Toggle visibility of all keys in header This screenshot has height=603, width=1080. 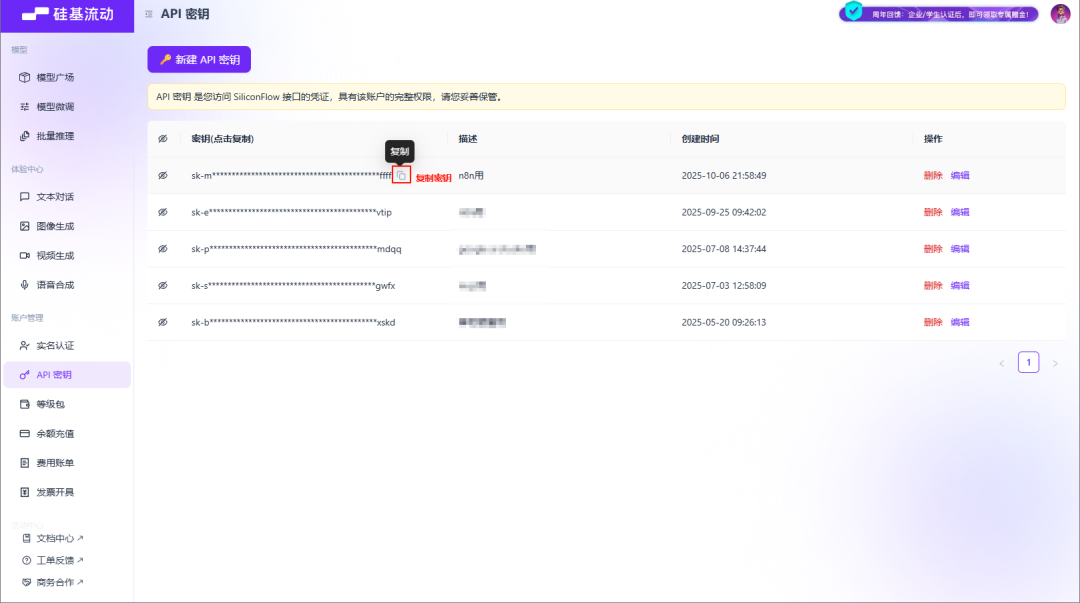click(163, 139)
